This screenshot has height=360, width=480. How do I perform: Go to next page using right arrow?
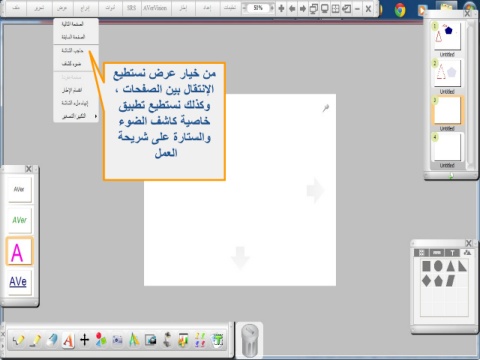(303, 8)
